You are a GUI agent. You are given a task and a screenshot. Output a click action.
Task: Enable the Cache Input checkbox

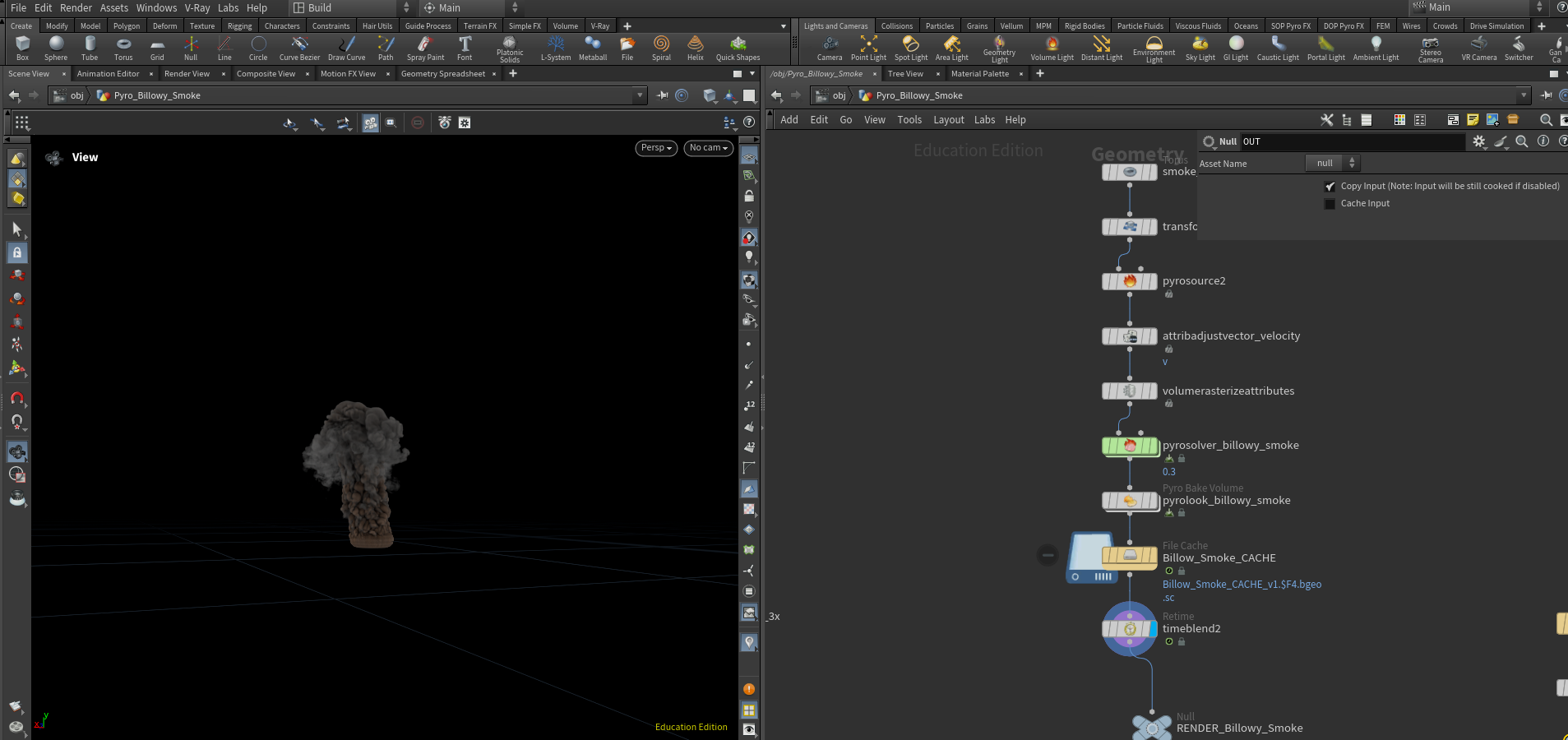click(1330, 204)
